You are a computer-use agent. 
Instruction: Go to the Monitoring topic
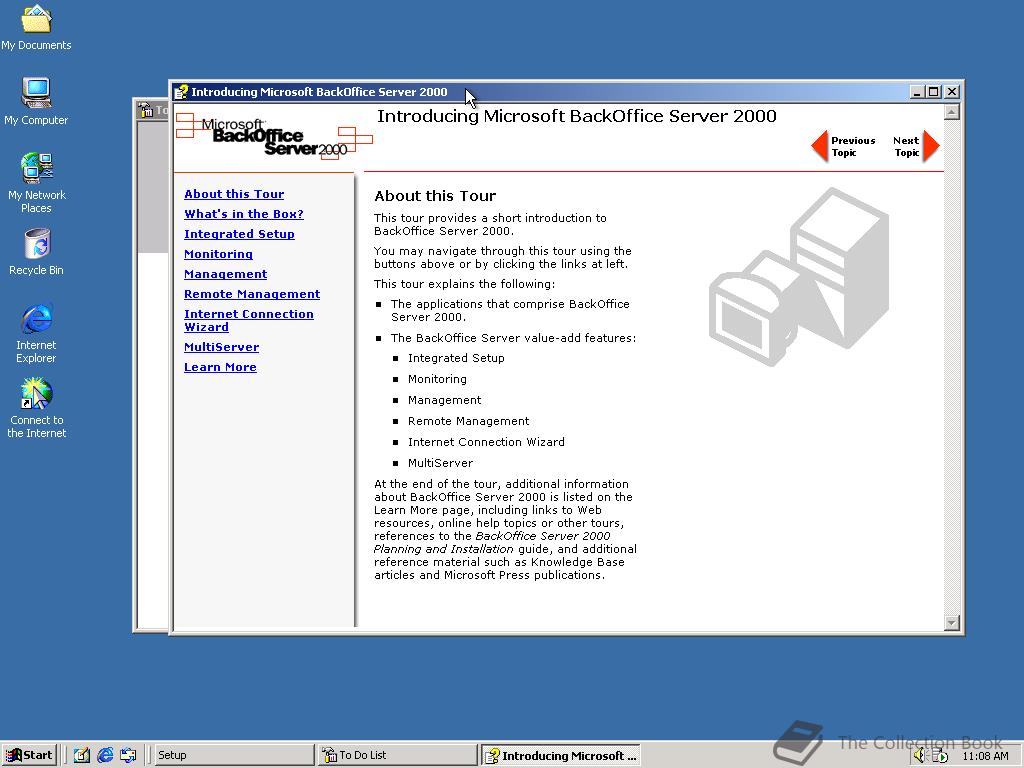218,254
